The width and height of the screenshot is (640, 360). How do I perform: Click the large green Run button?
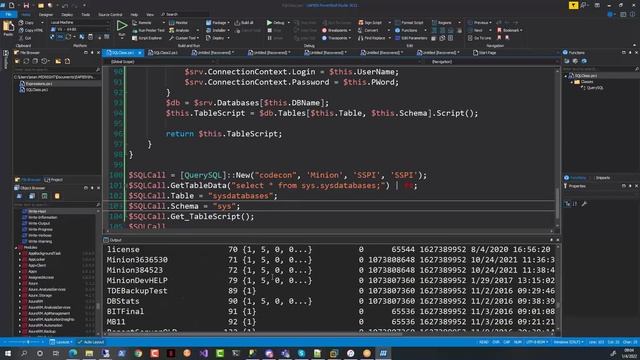pyautogui.click(x=122, y=27)
